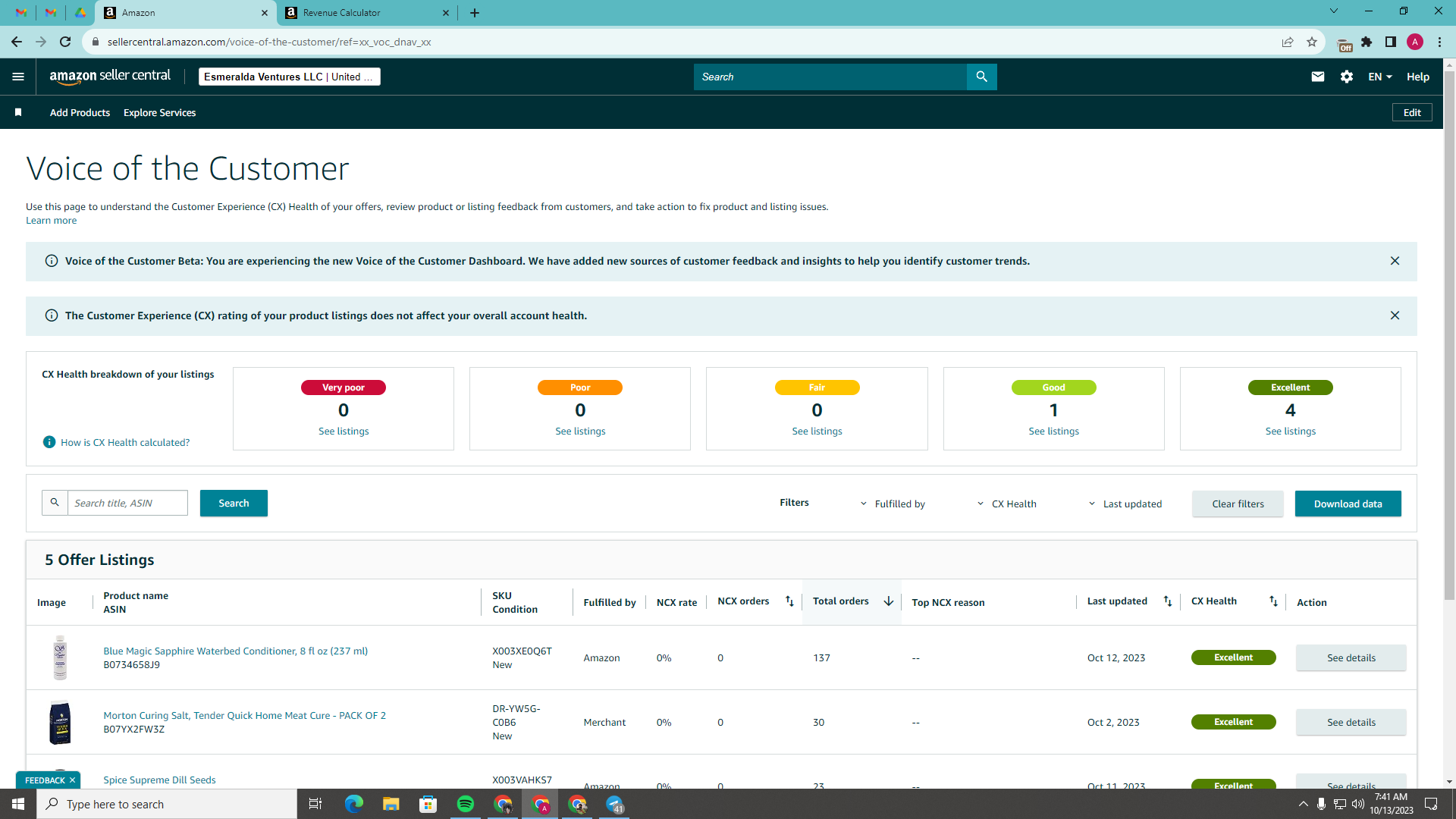Open File Explorer from the taskbar
Image resolution: width=1456 pixels, height=819 pixels.
[x=391, y=804]
